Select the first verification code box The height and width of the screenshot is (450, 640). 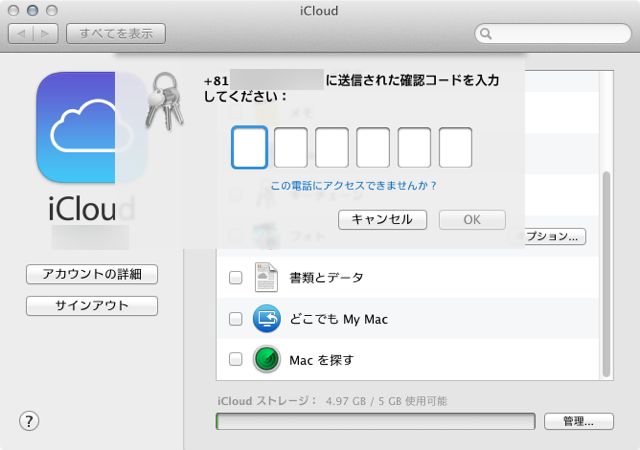tap(249, 147)
